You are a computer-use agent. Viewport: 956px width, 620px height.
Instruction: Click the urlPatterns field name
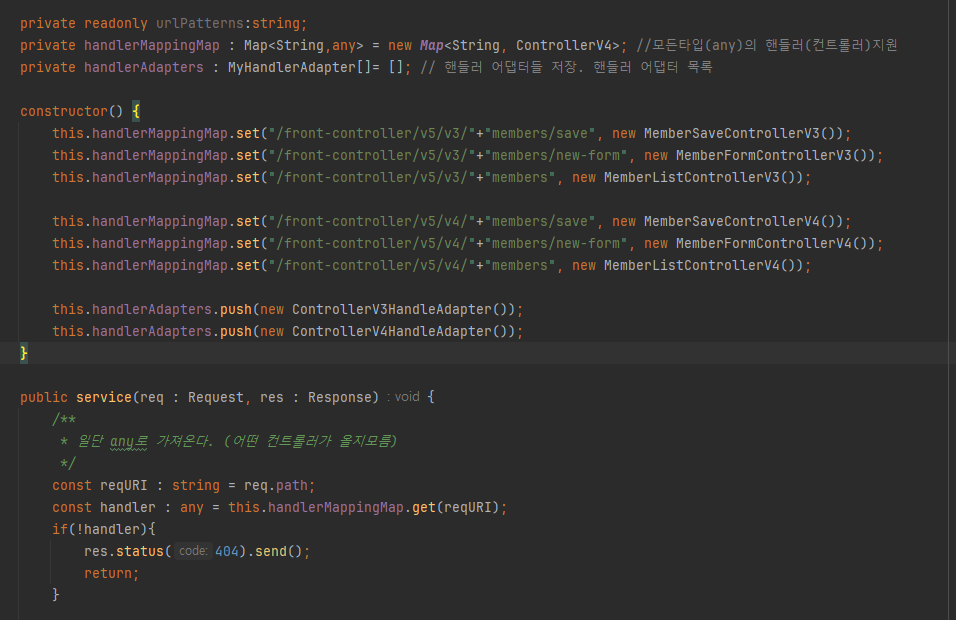(200, 24)
